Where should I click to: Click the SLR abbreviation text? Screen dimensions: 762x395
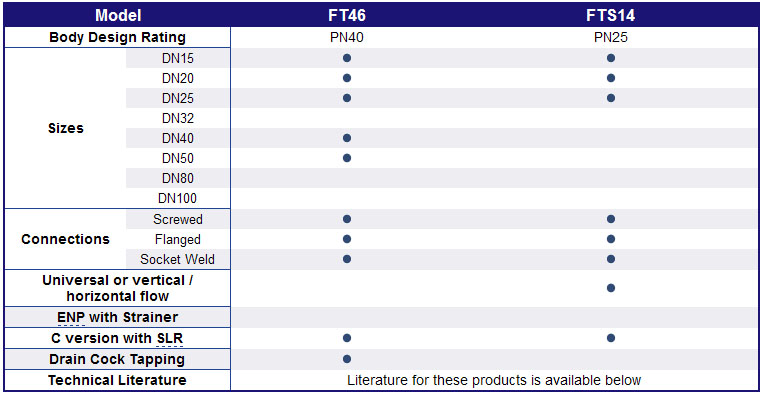tap(170, 338)
